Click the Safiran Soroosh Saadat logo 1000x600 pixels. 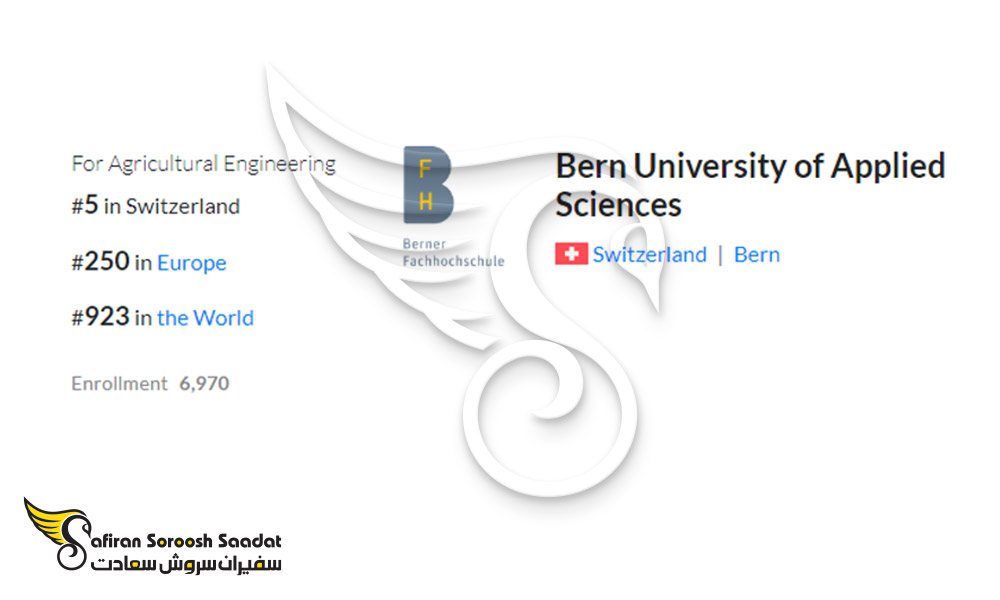153,534
